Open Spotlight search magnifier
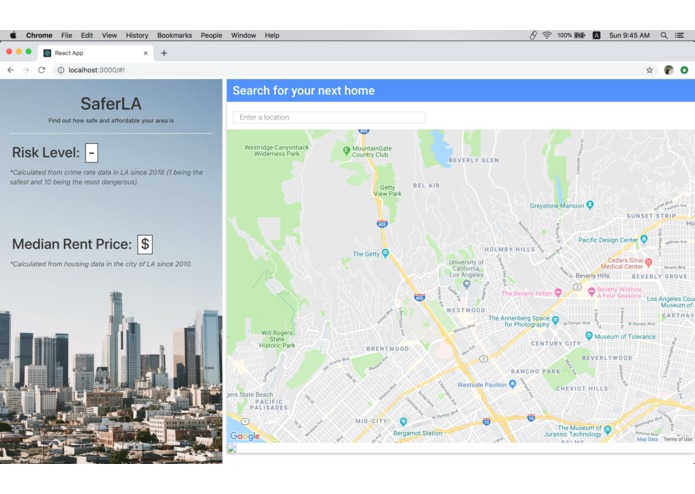Viewport: 695px width, 494px height. pyautogui.click(x=664, y=35)
